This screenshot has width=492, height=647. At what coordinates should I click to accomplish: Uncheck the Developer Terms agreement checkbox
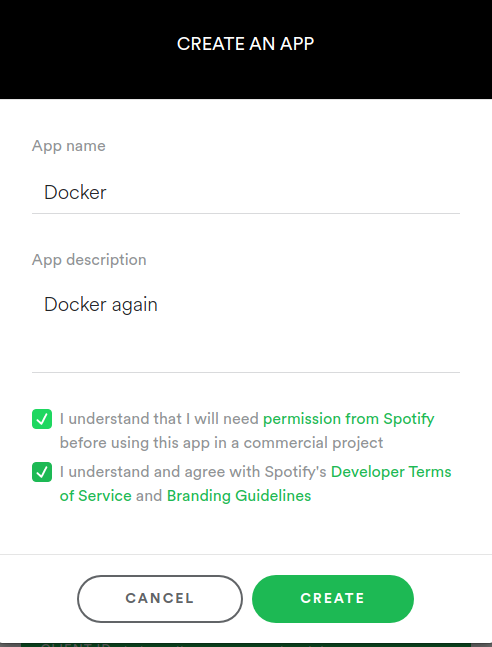point(42,472)
